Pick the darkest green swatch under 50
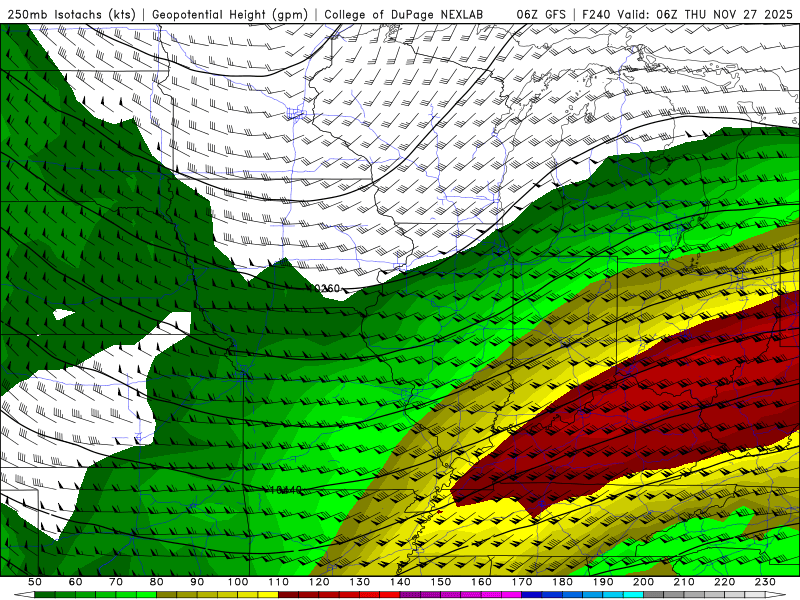 point(45,595)
